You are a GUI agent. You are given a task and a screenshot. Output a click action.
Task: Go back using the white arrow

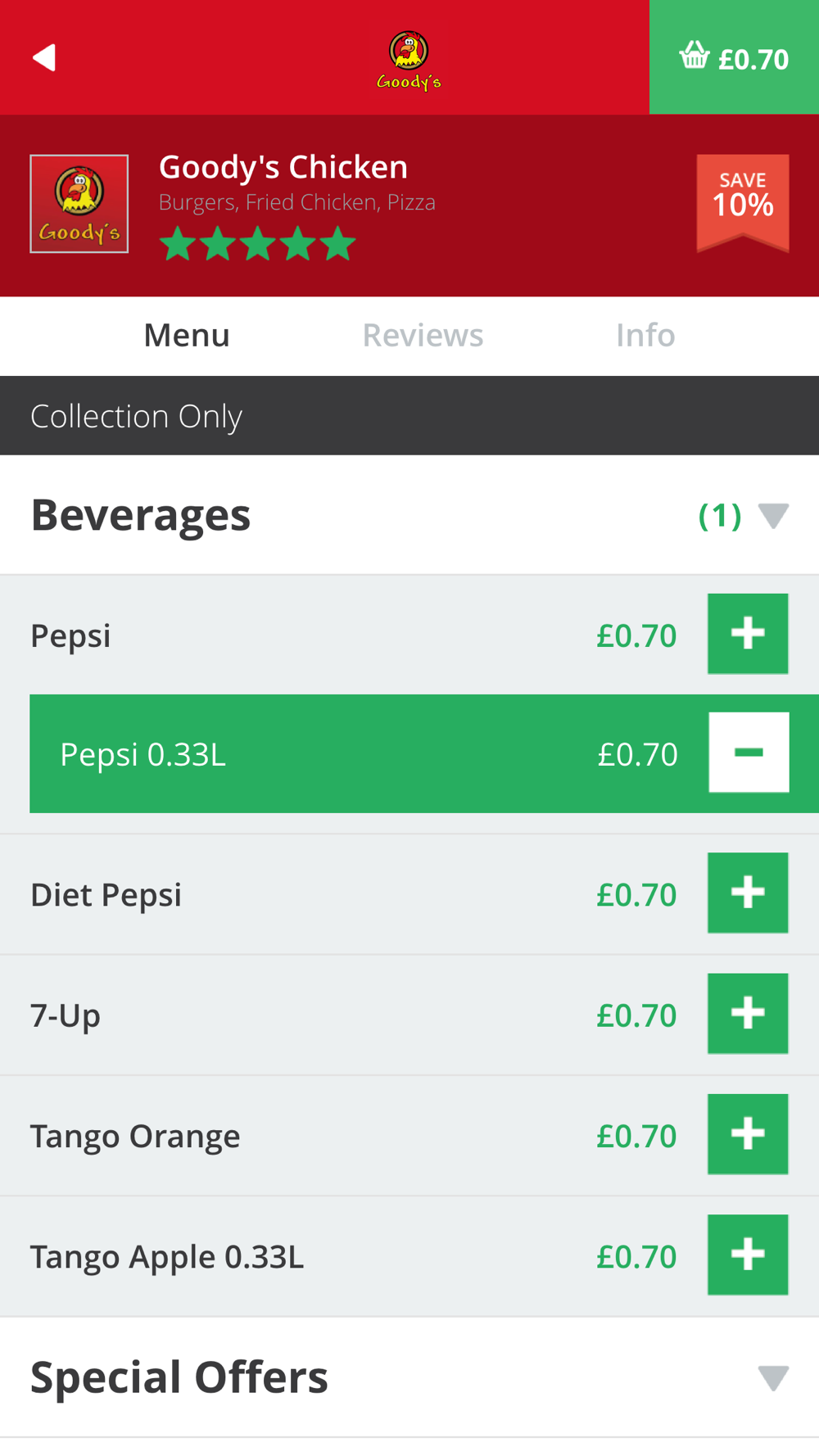tap(44, 58)
